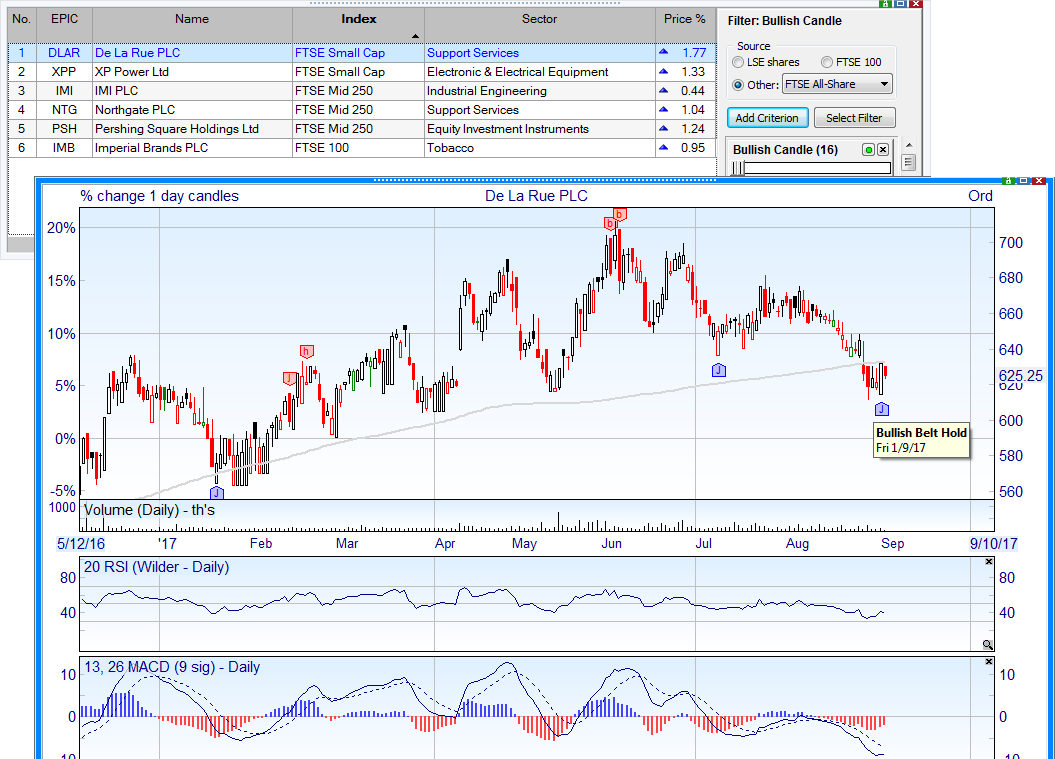Click the up arrow in the IMI PLC row

[x=663, y=90]
